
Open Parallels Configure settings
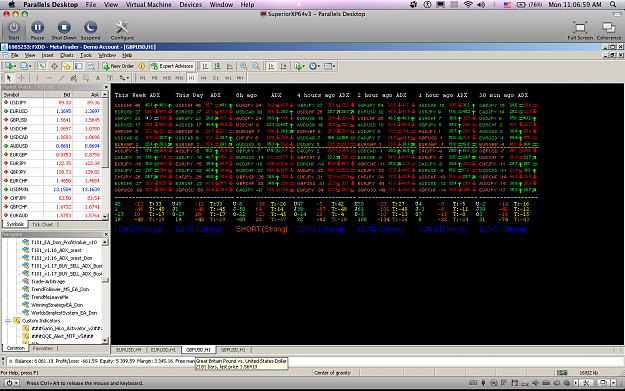[122, 30]
